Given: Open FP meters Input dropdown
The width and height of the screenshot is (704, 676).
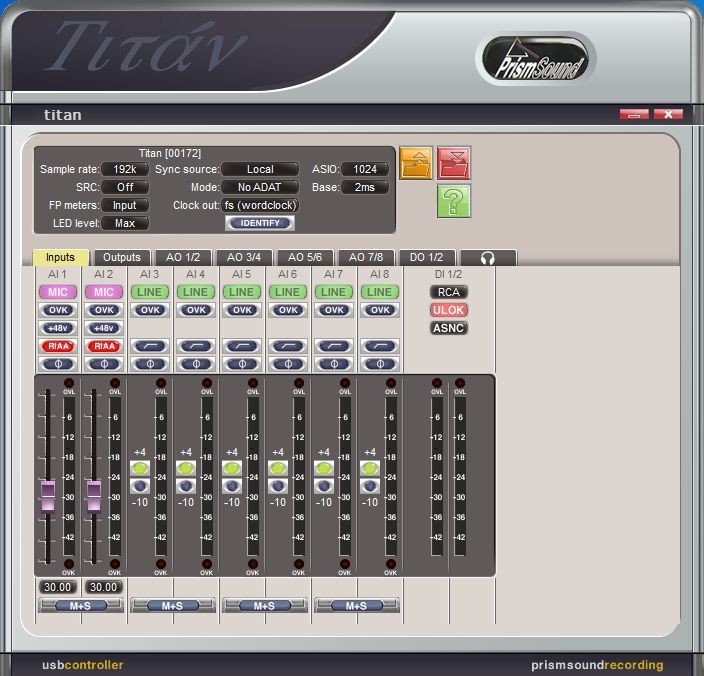Looking at the screenshot, I should point(125,205).
